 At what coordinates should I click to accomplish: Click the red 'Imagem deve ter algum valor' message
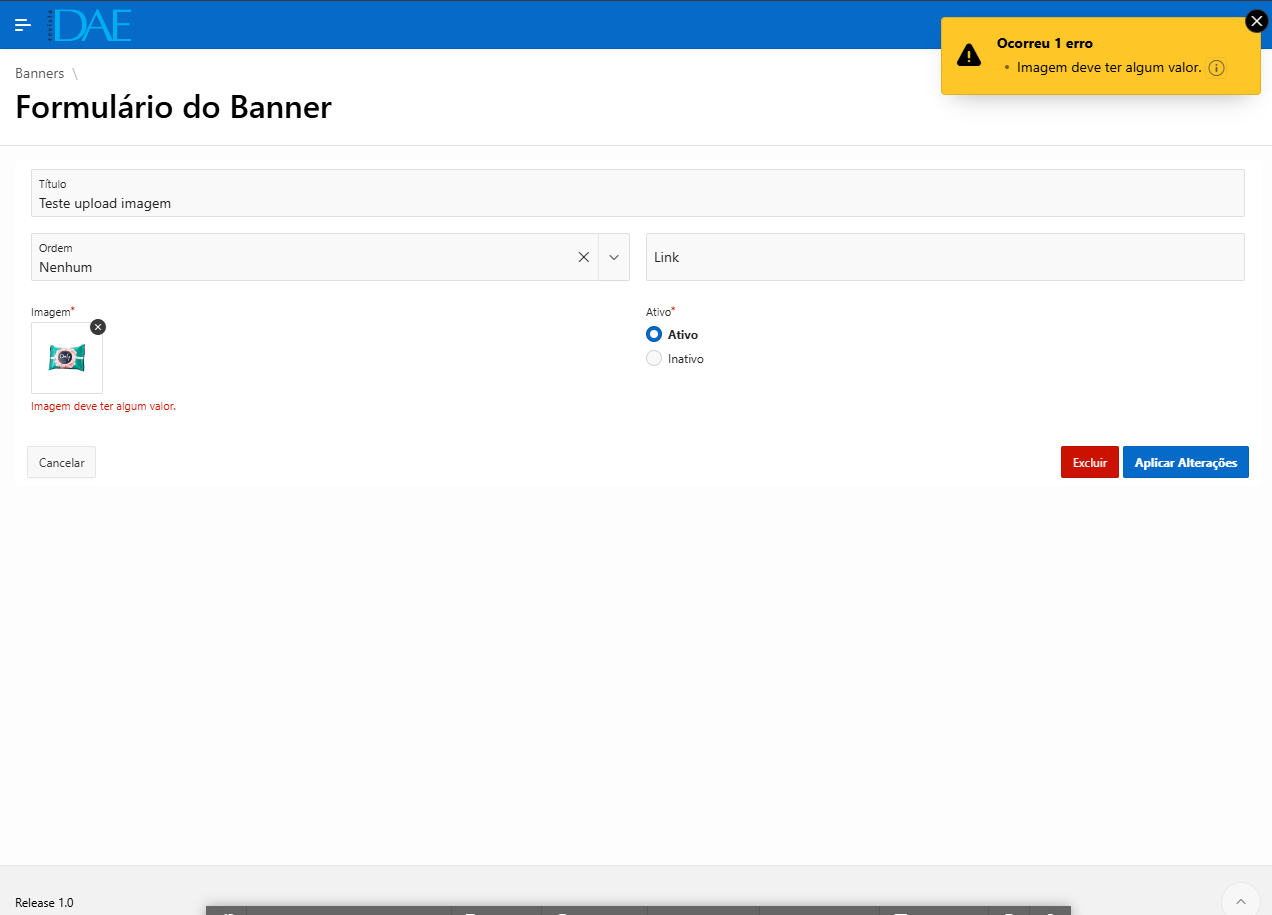click(x=103, y=406)
